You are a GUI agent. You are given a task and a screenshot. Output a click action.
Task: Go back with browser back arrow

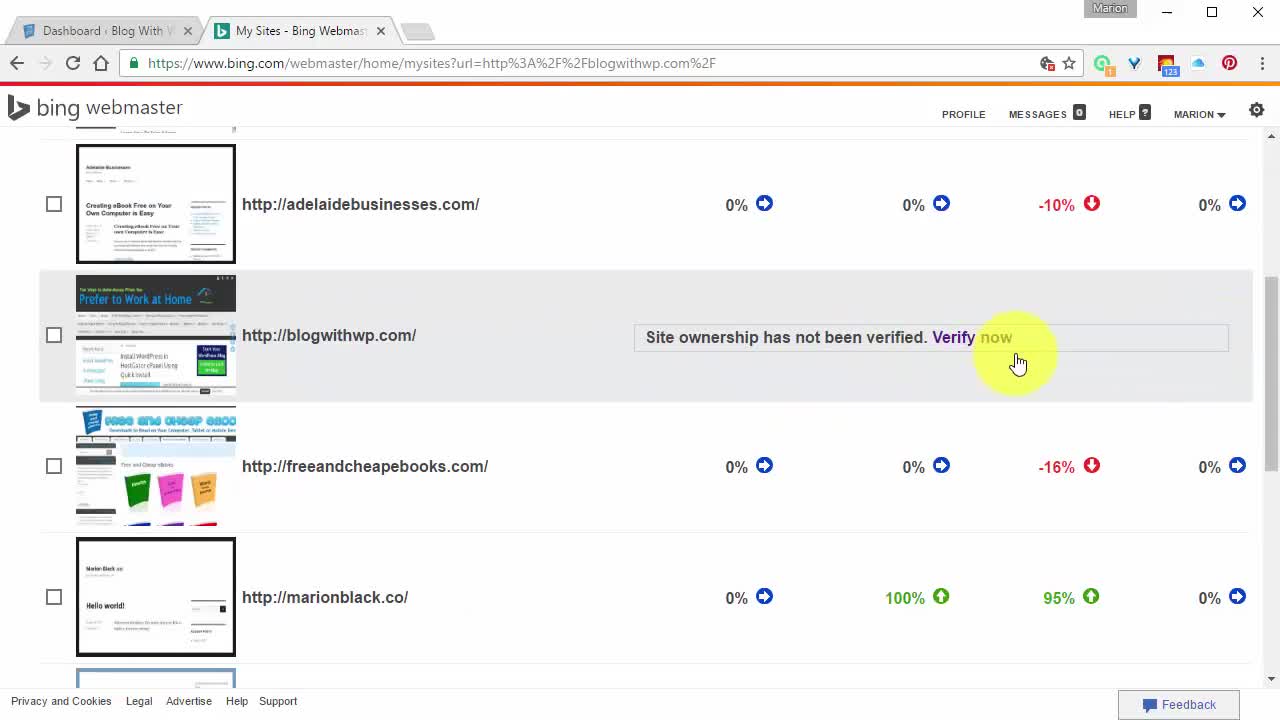[x=17, y=63]
